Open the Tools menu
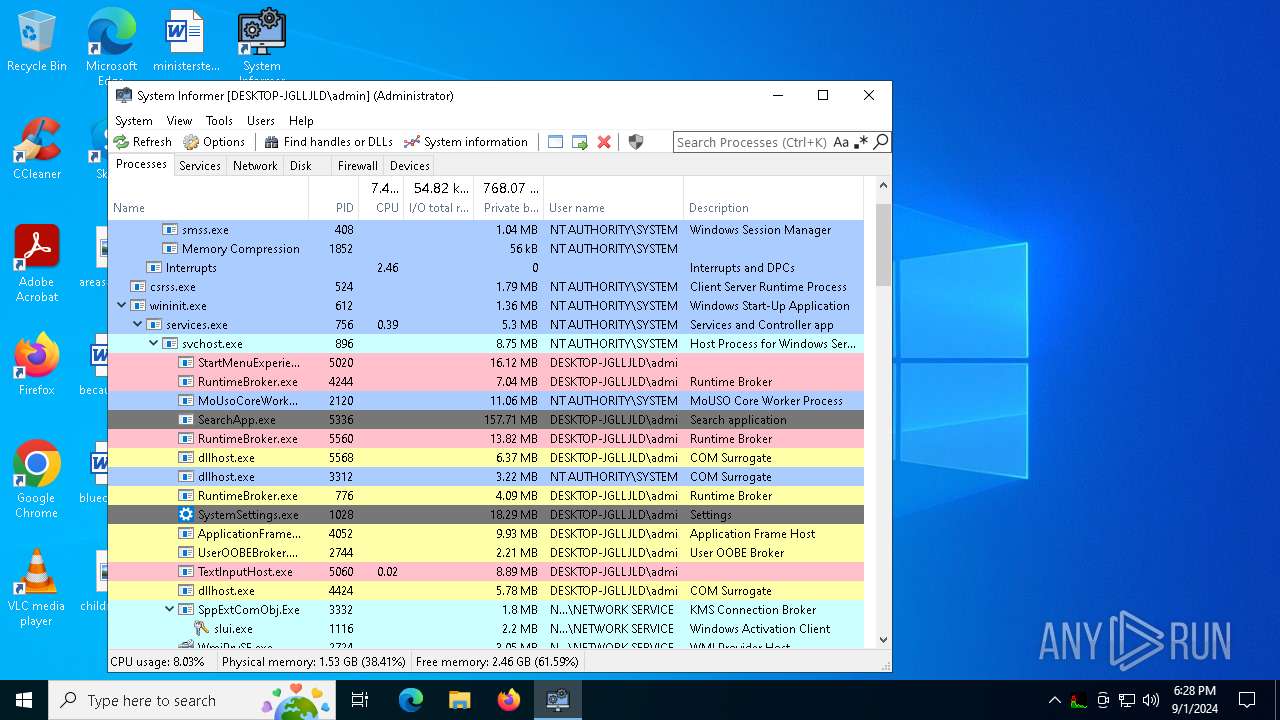The height and width of the screenshot is (720, 1280). [219, 121]
